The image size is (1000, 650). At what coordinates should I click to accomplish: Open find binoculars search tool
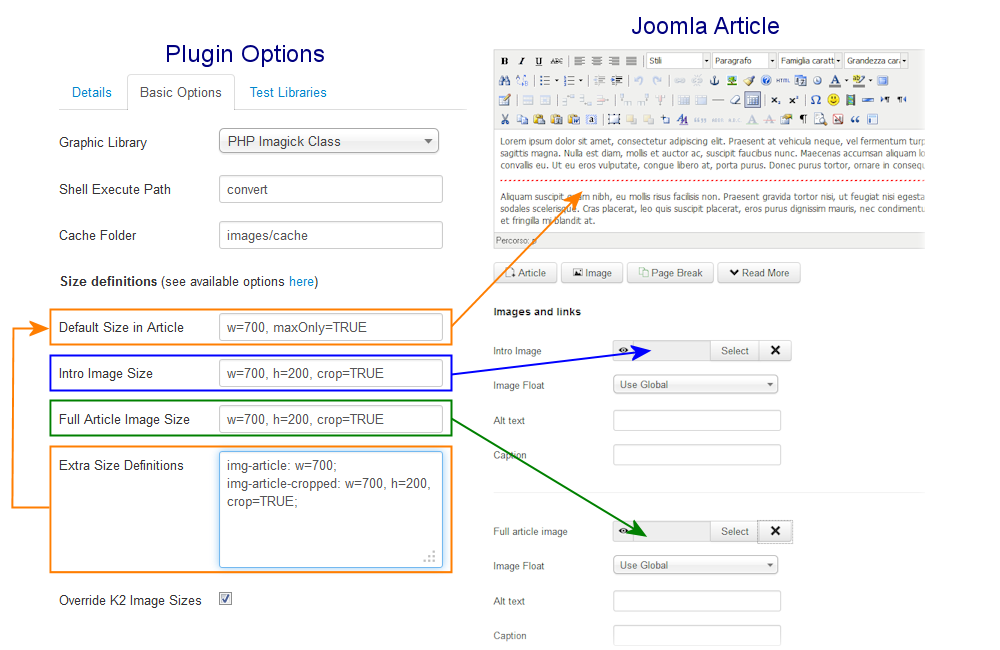coord(505,81)
